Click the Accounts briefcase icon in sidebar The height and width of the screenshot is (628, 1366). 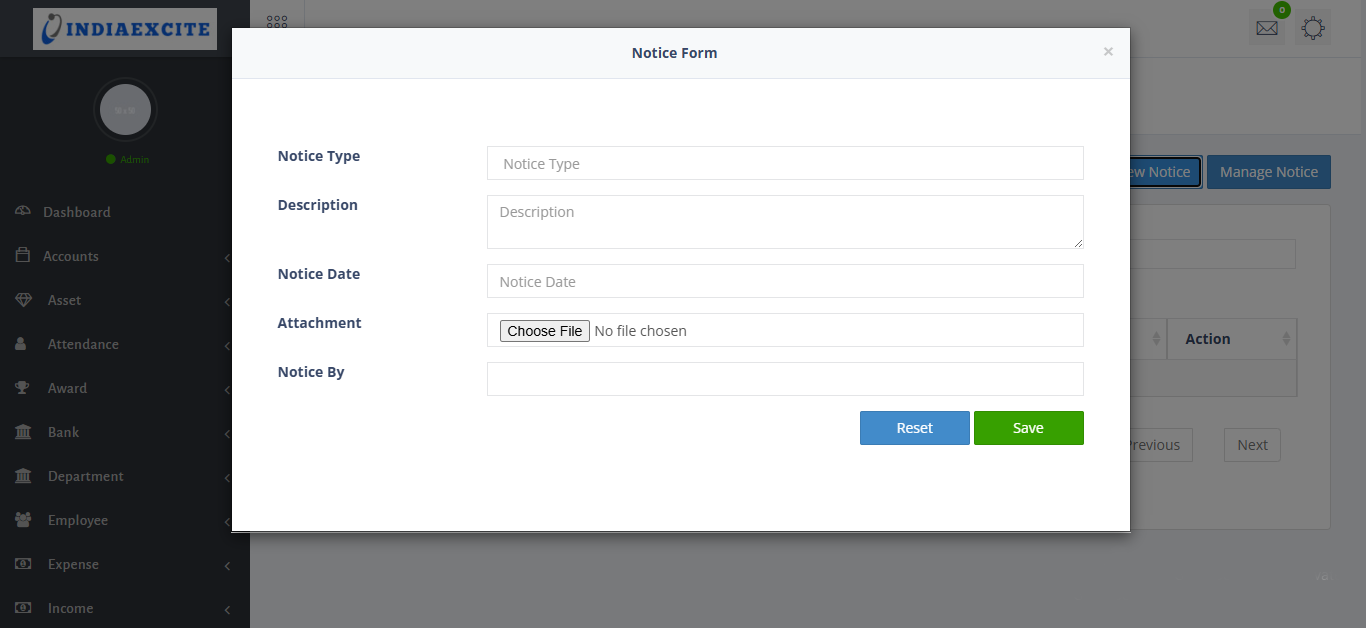(x=23, y=256)
